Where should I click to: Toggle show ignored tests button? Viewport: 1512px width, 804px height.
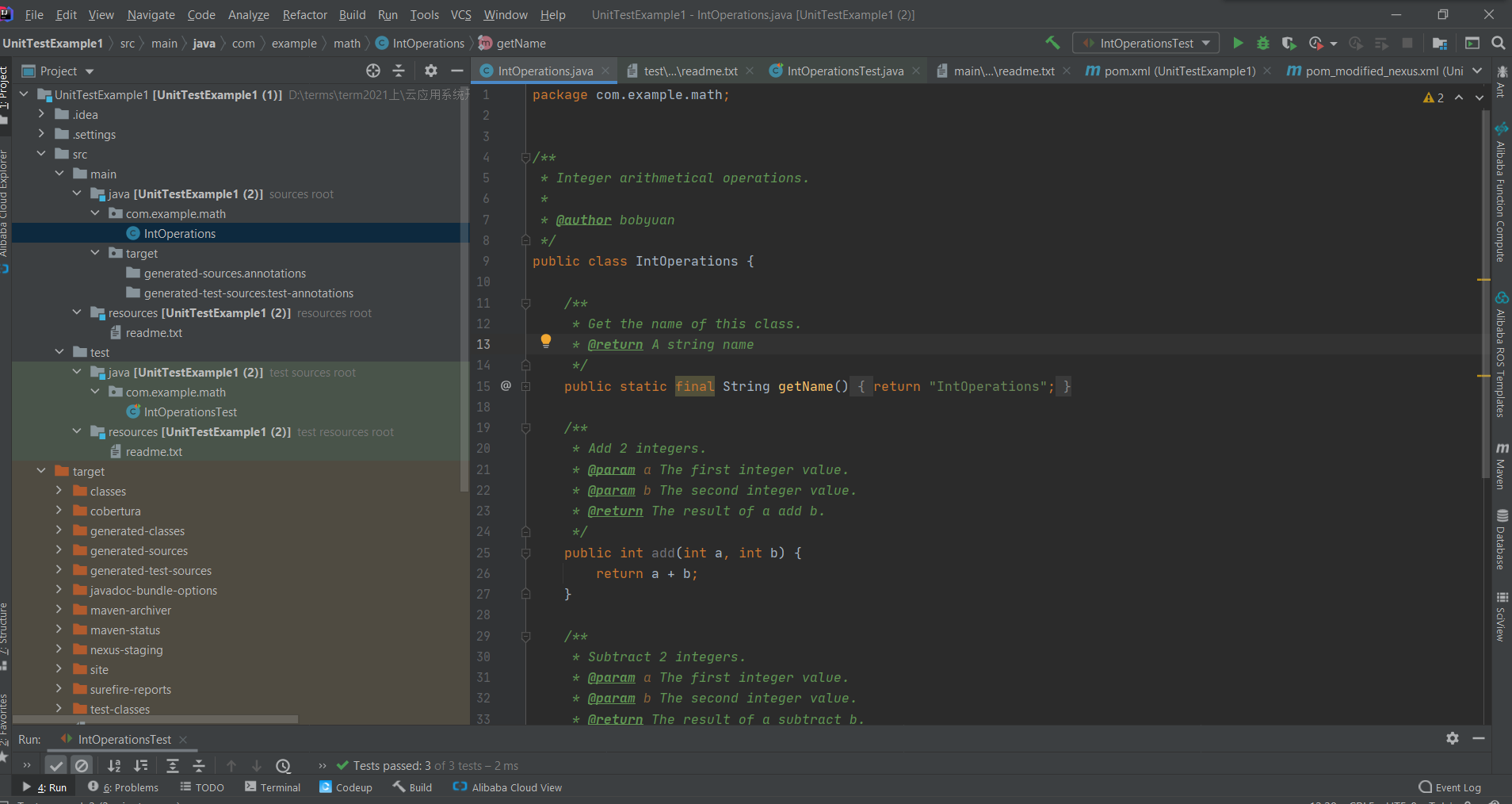point(82,765)
